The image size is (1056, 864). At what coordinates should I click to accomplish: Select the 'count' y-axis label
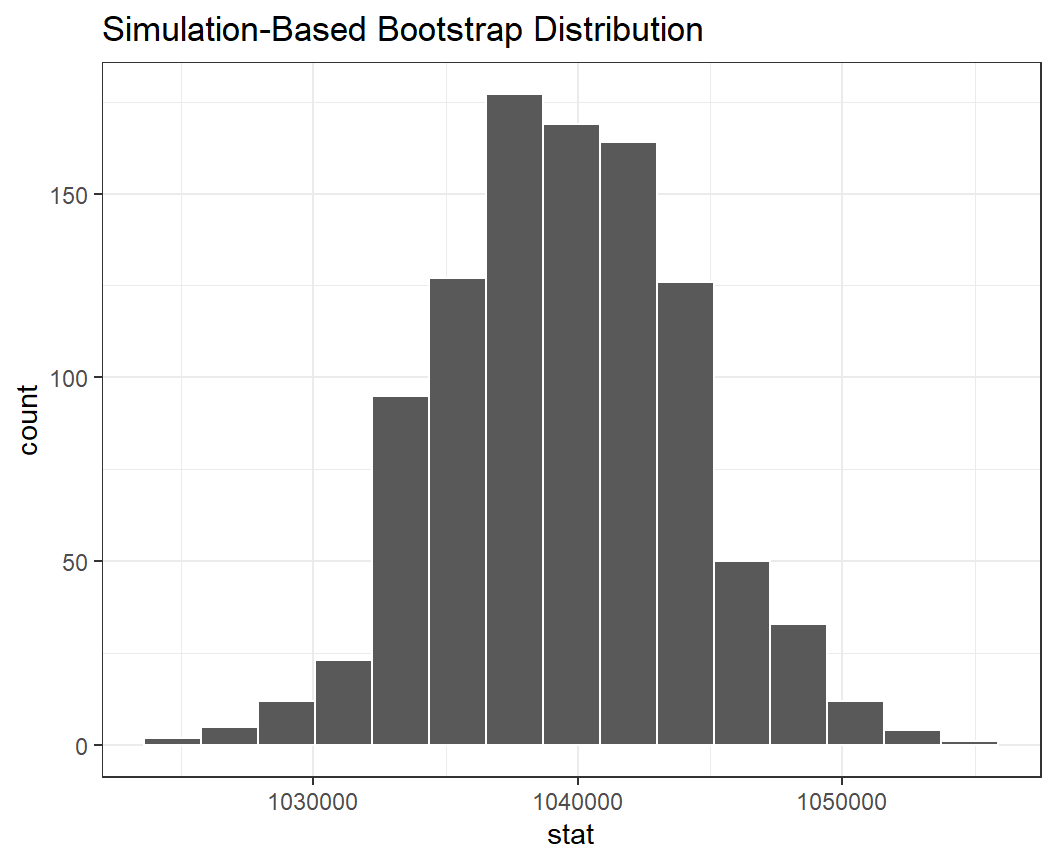29,419
